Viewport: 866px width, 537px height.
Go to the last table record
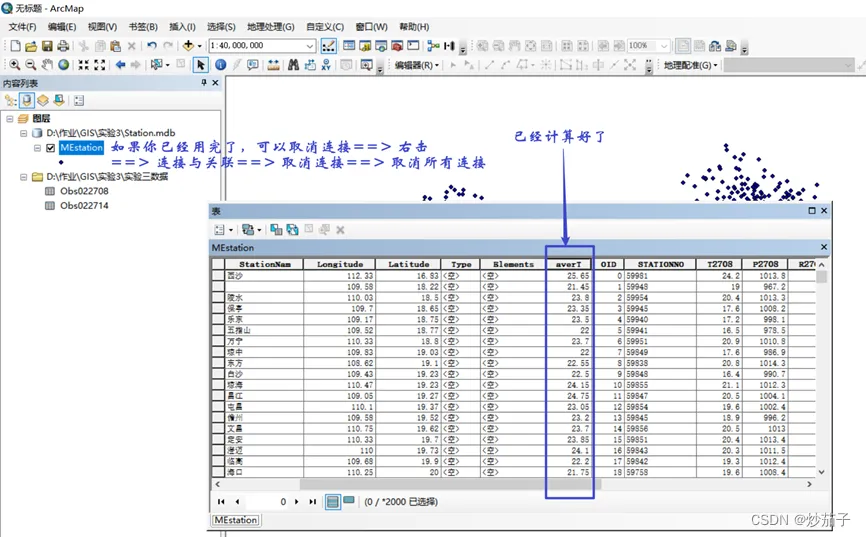pyautogui.click(x=313, y=502)
